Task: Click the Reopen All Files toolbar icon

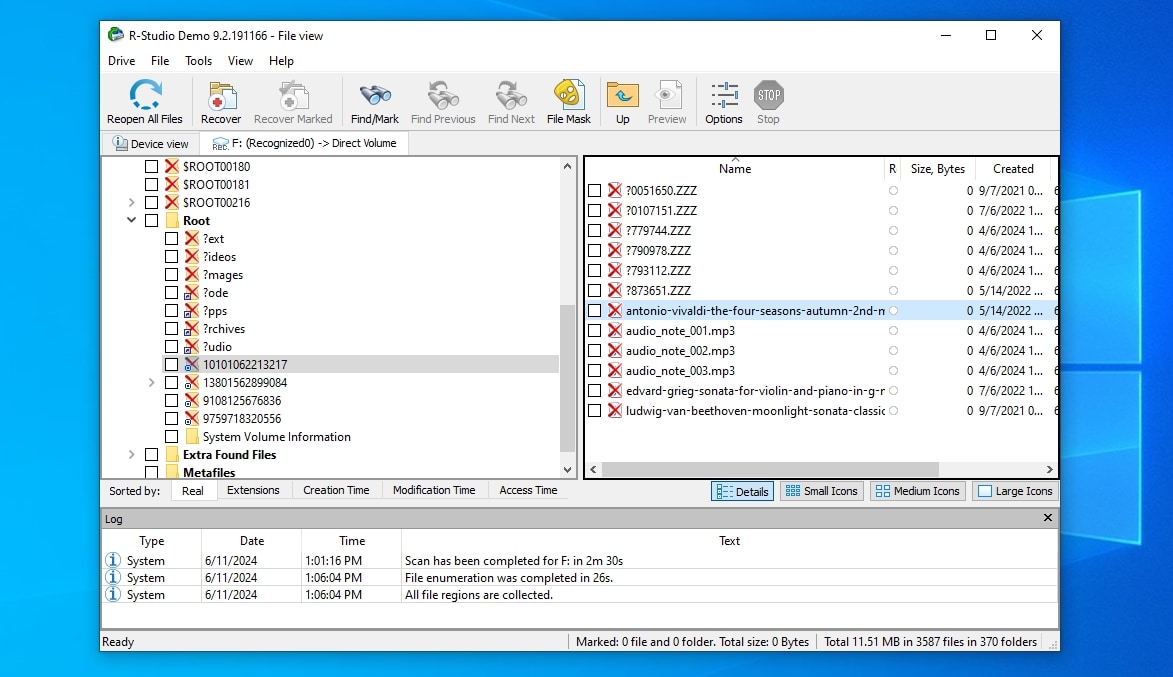Action: pyautogui.click(x=145, y=95)
